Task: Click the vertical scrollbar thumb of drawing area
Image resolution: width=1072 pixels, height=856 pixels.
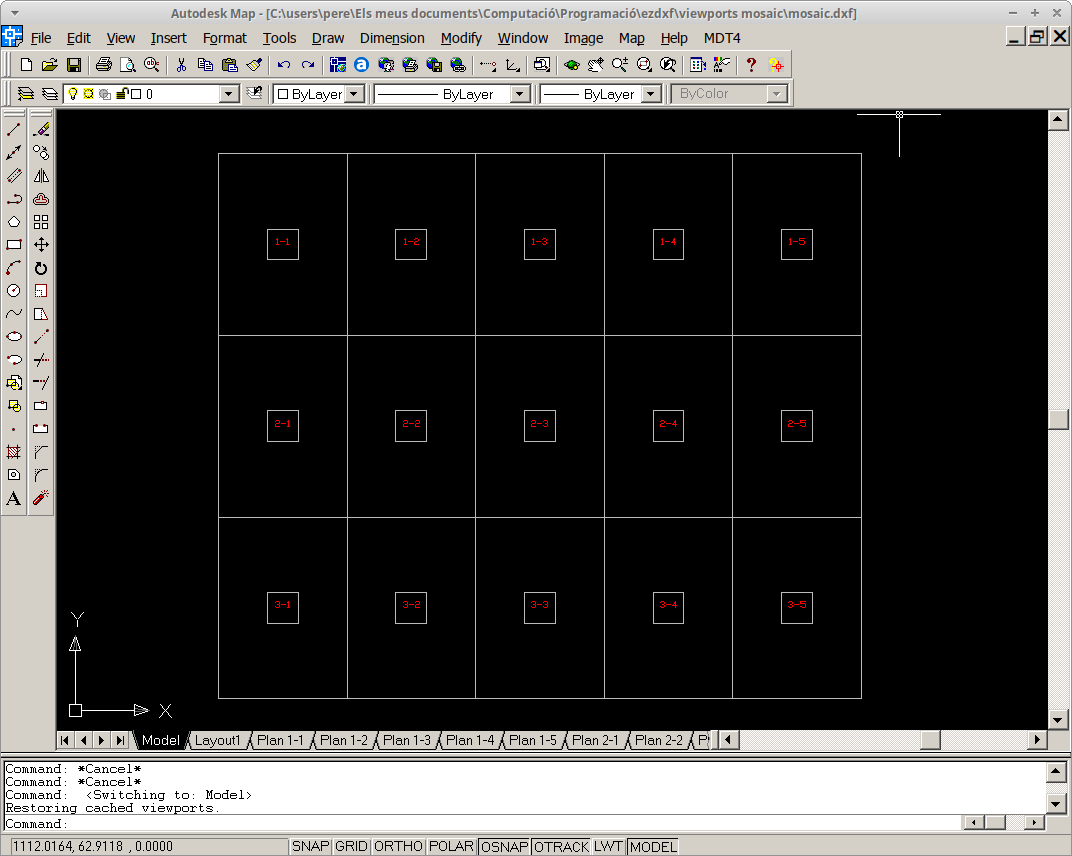Action: [x=1058, y=419]
